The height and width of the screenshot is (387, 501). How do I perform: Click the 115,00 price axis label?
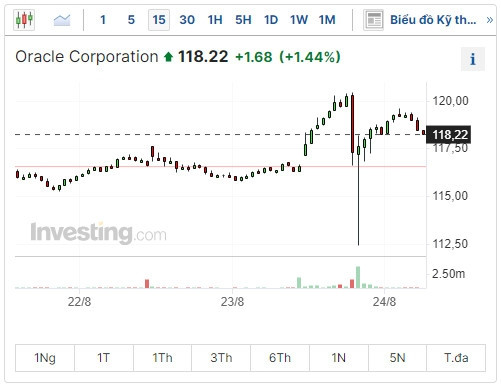450,196
